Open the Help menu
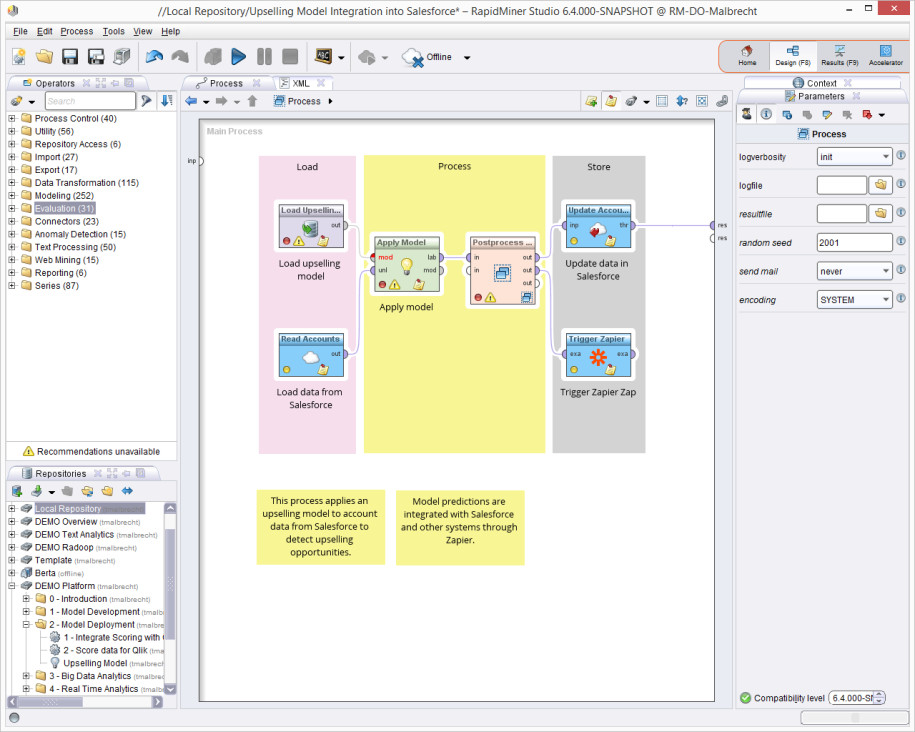This screenshot has height=732, width=915. coord(170,32)
